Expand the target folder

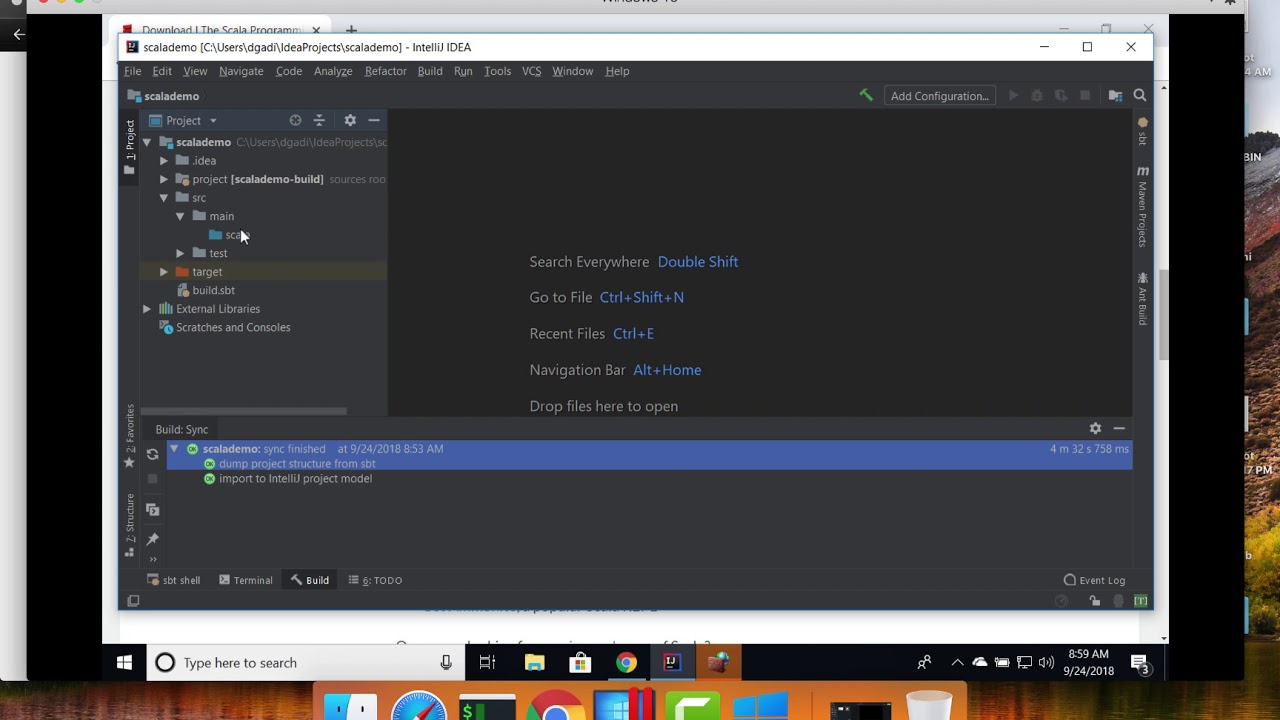pos(164,272)
